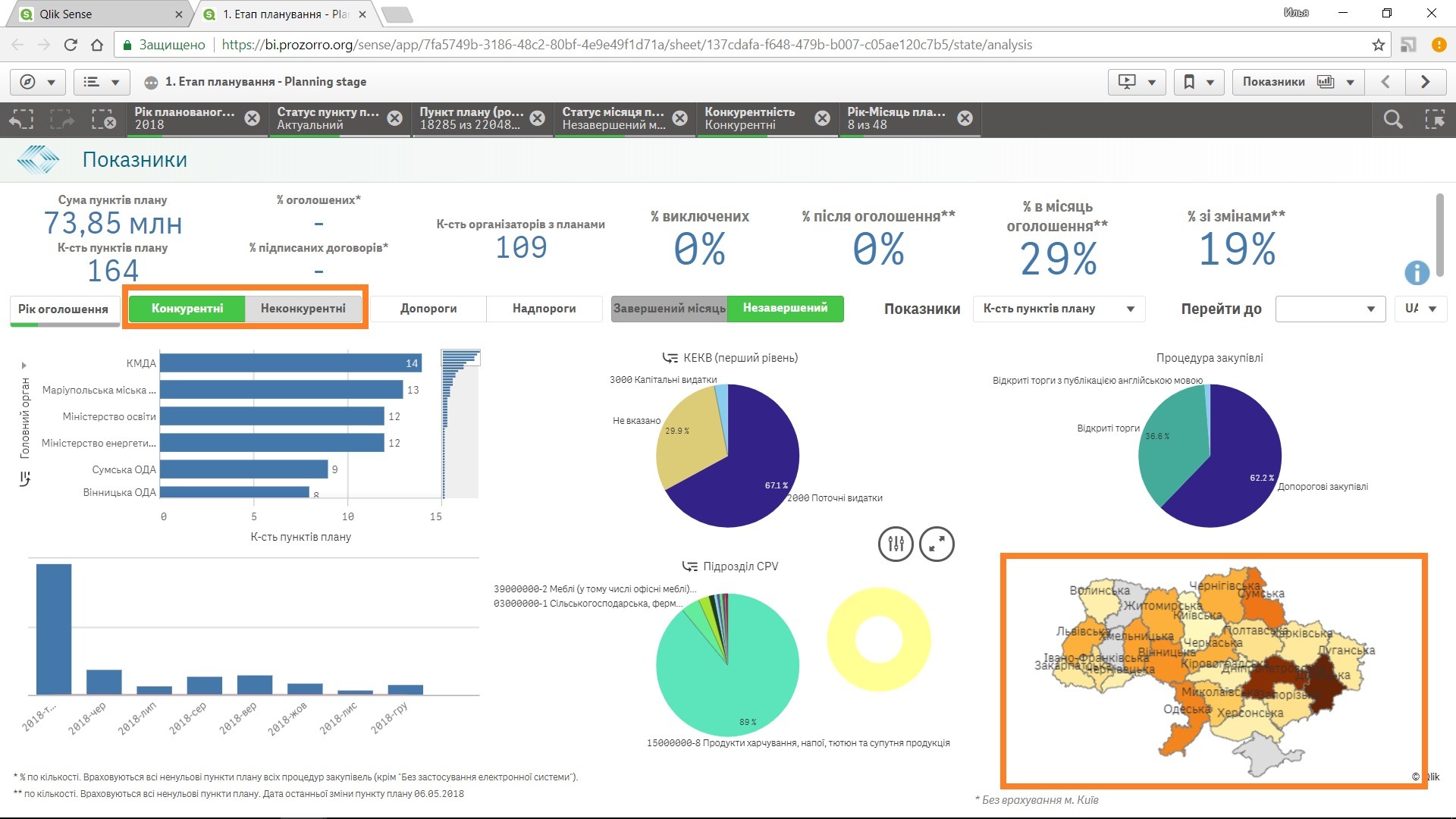Click step back selection icon
Viewport: 1456px width, 819px height.
(x=21, y=119)
